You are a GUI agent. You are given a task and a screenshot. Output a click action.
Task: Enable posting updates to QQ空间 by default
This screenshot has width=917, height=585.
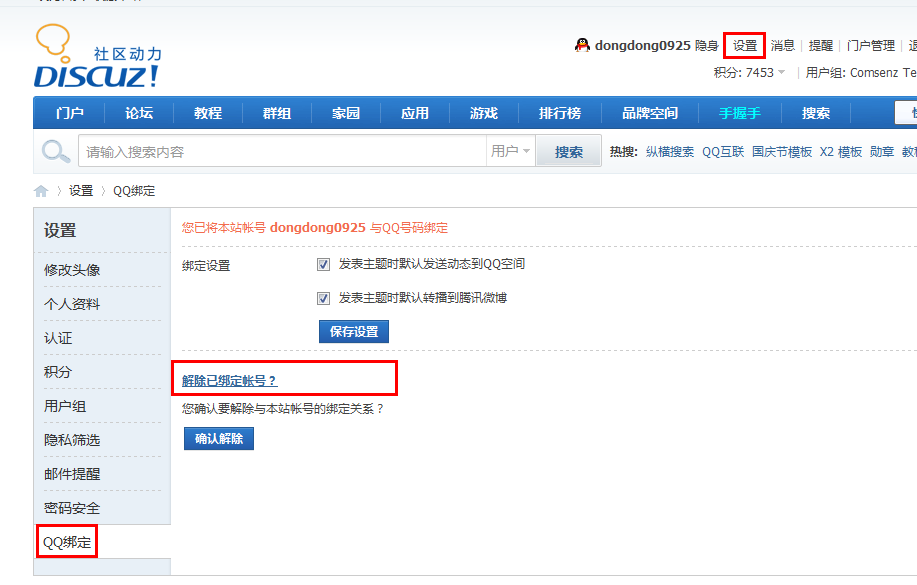(323, 263)
